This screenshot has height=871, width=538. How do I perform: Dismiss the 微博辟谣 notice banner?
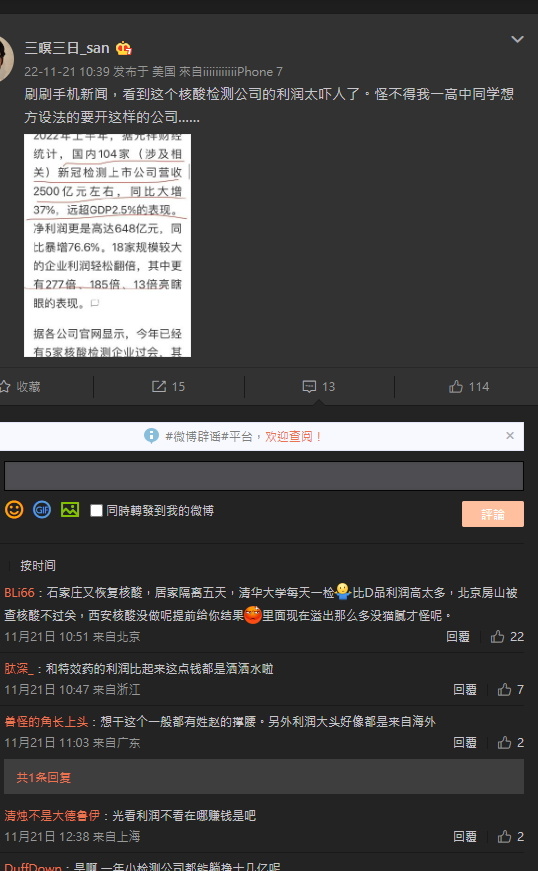pos(510,436)
